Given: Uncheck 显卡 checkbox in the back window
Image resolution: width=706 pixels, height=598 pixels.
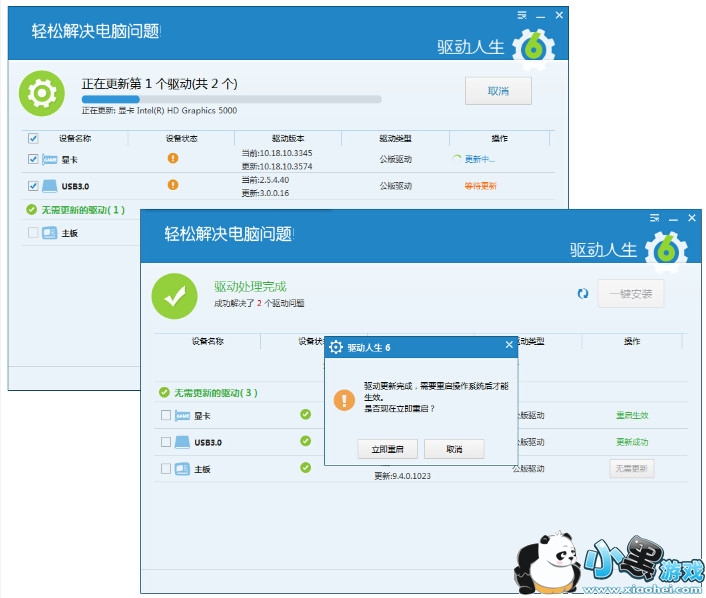Looking at the screenshot, I should pyautogui.click(x=33, y=159).
